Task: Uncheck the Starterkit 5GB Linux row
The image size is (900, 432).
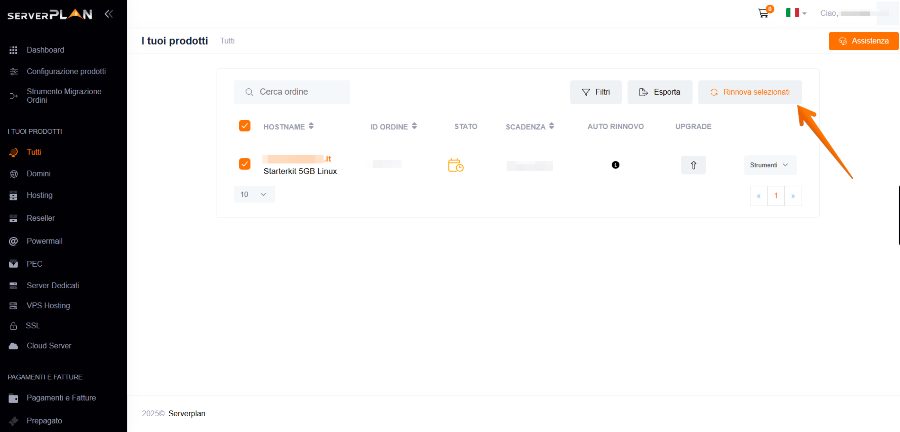Action: pyautogui.click(x=245, y=164)
